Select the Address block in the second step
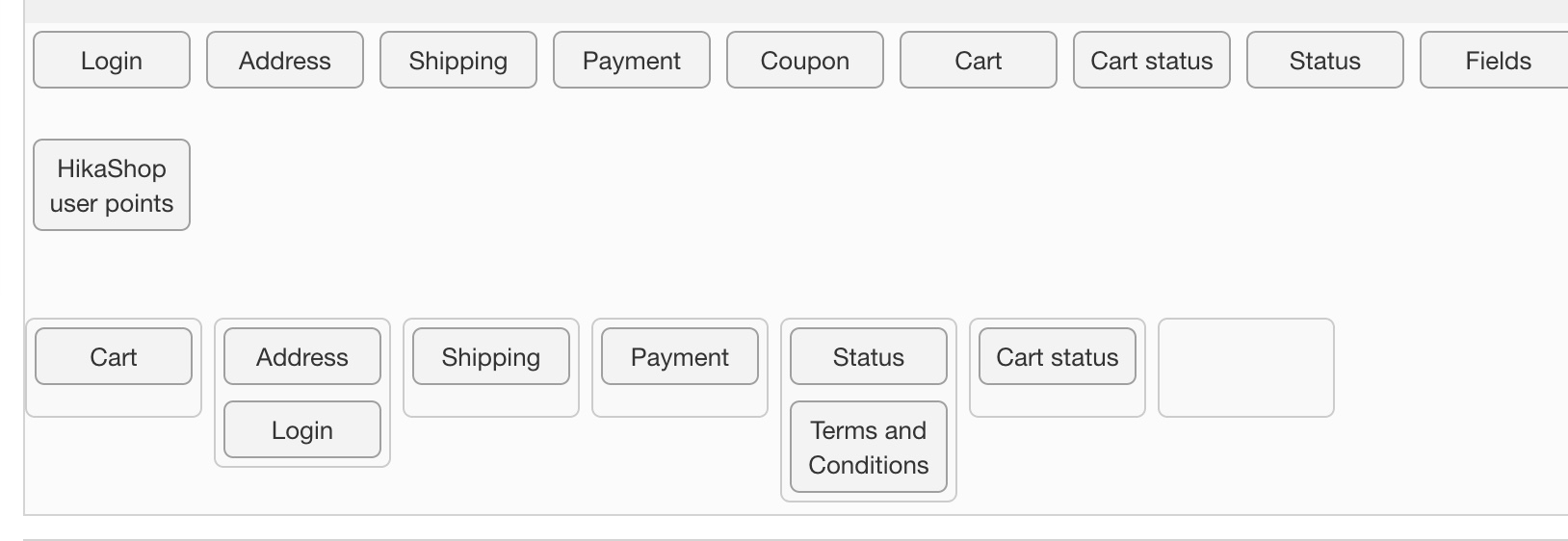Image resolution: width=1568 pixels, height=541 pixels. (x=302, y=357)
